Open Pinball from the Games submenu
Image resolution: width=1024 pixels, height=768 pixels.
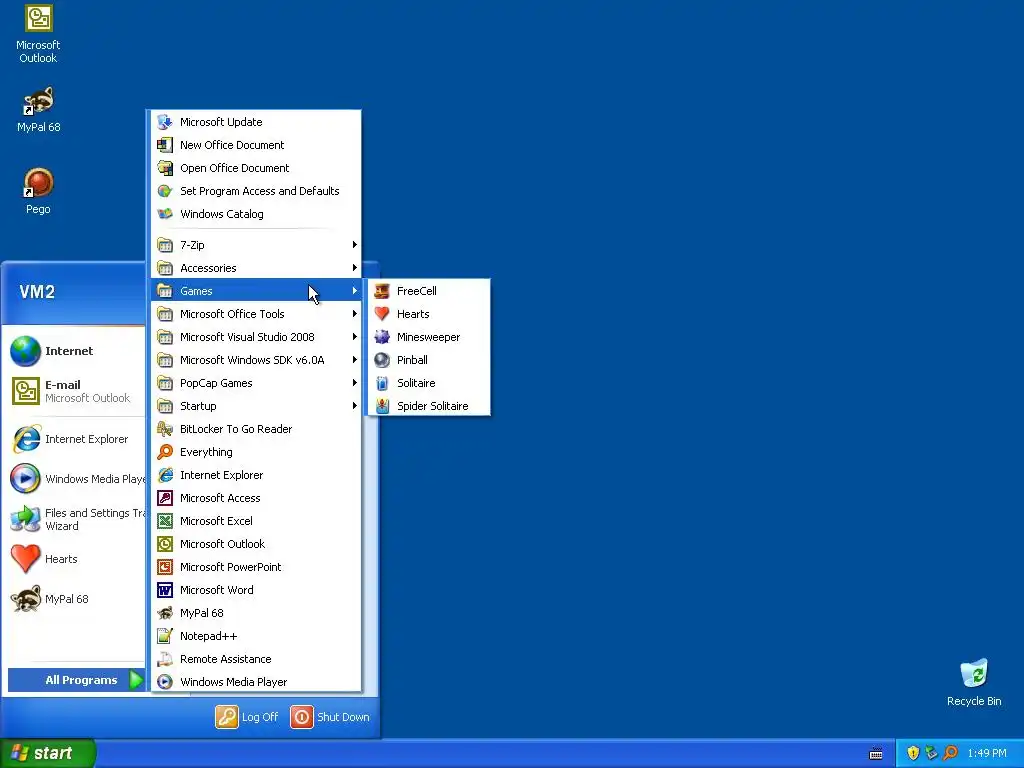(x=429, y=360)
